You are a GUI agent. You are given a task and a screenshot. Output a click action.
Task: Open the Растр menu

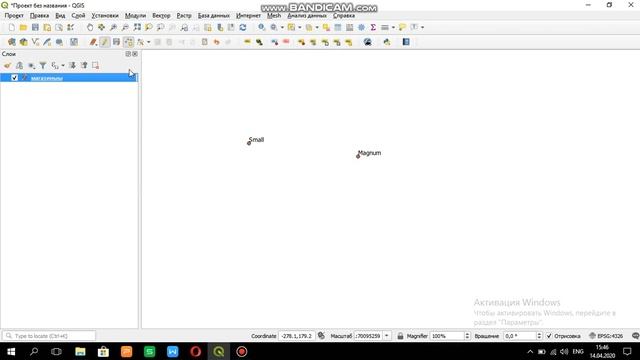tap(184, 16)
